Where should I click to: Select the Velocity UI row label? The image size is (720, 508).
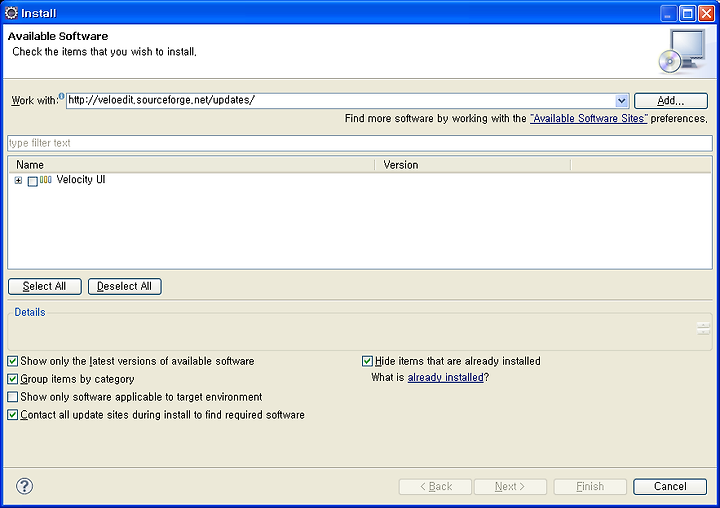81,180
